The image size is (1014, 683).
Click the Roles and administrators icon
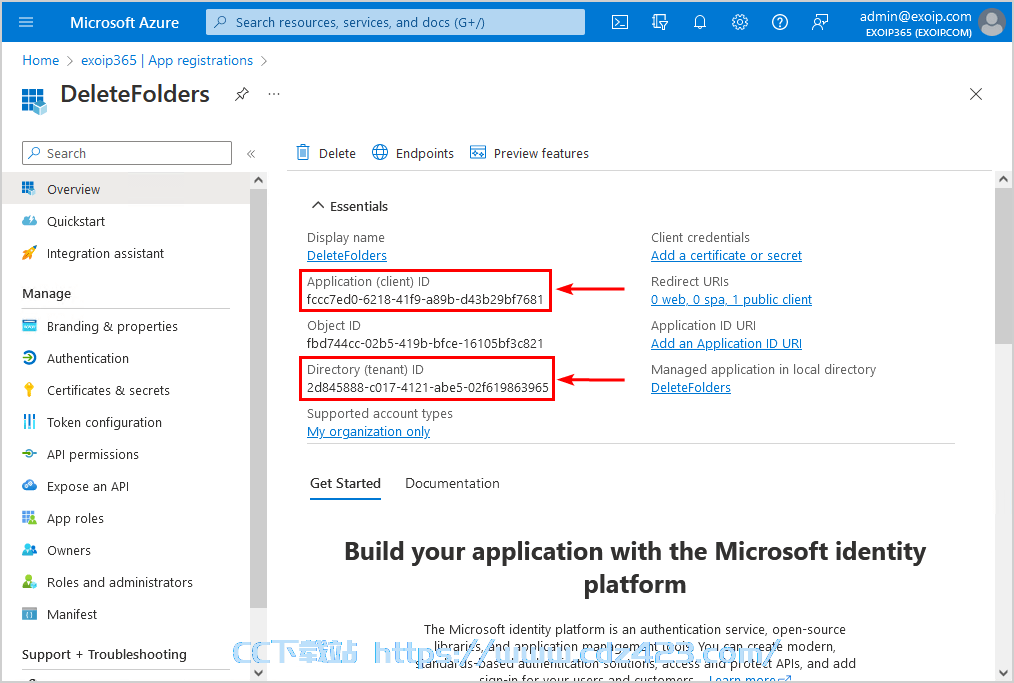click(29, 581)
